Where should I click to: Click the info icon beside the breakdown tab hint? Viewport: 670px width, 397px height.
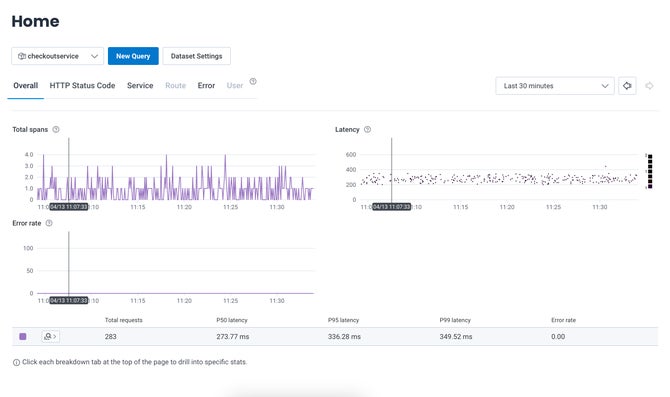tap(16, 362)
